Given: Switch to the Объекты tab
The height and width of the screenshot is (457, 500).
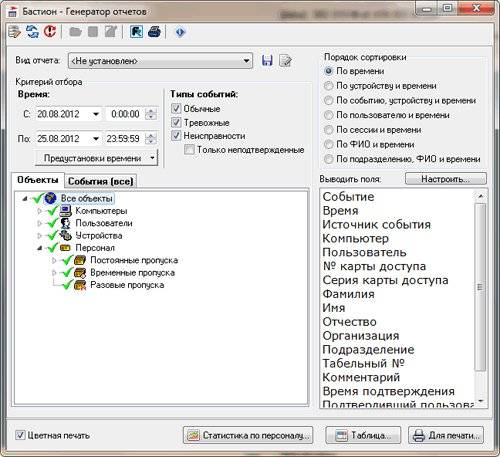Looking at the screenshot, I should click(37, 180).
